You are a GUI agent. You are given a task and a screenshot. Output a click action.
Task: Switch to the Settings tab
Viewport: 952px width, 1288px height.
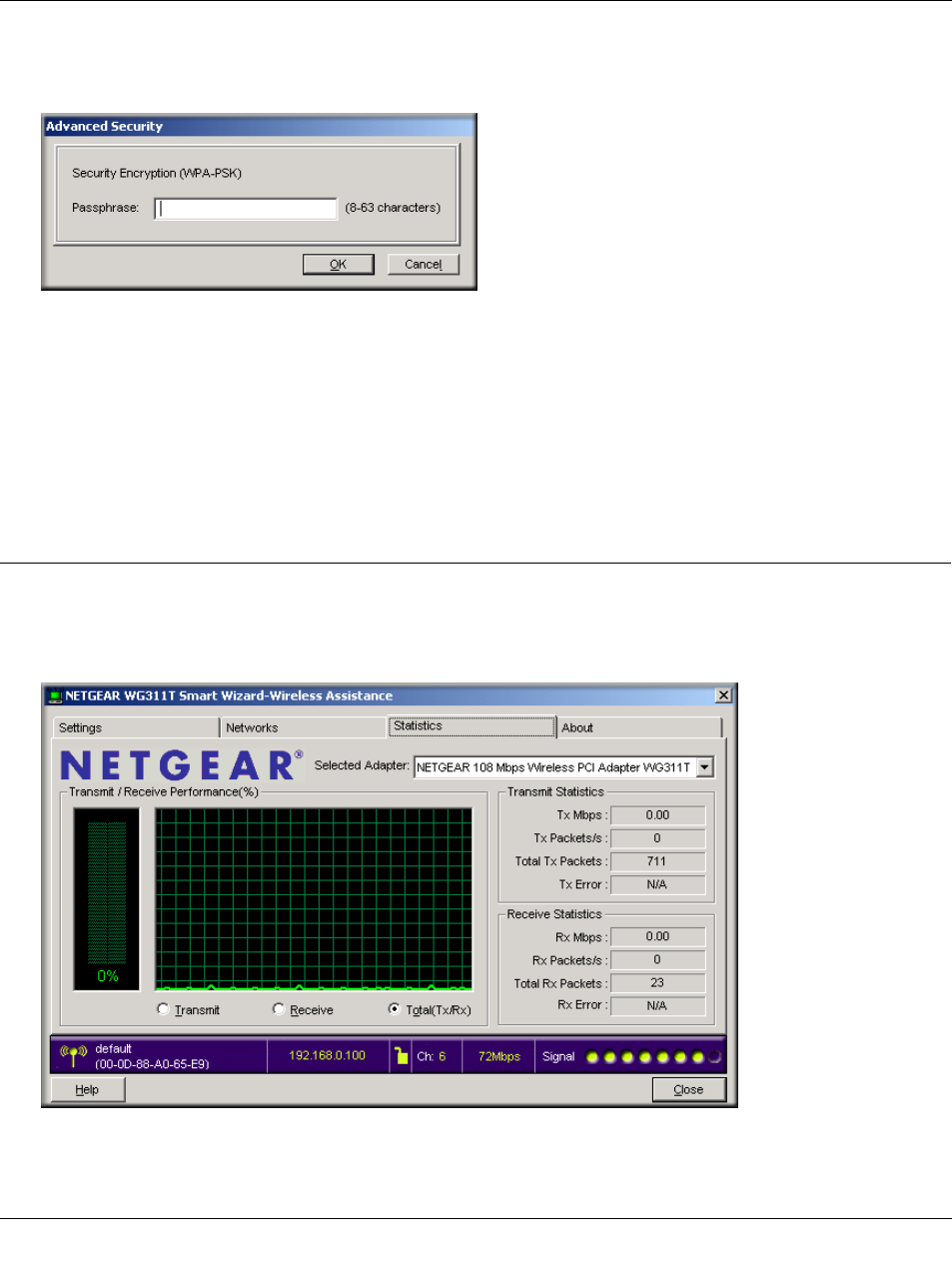click(135, 727)
